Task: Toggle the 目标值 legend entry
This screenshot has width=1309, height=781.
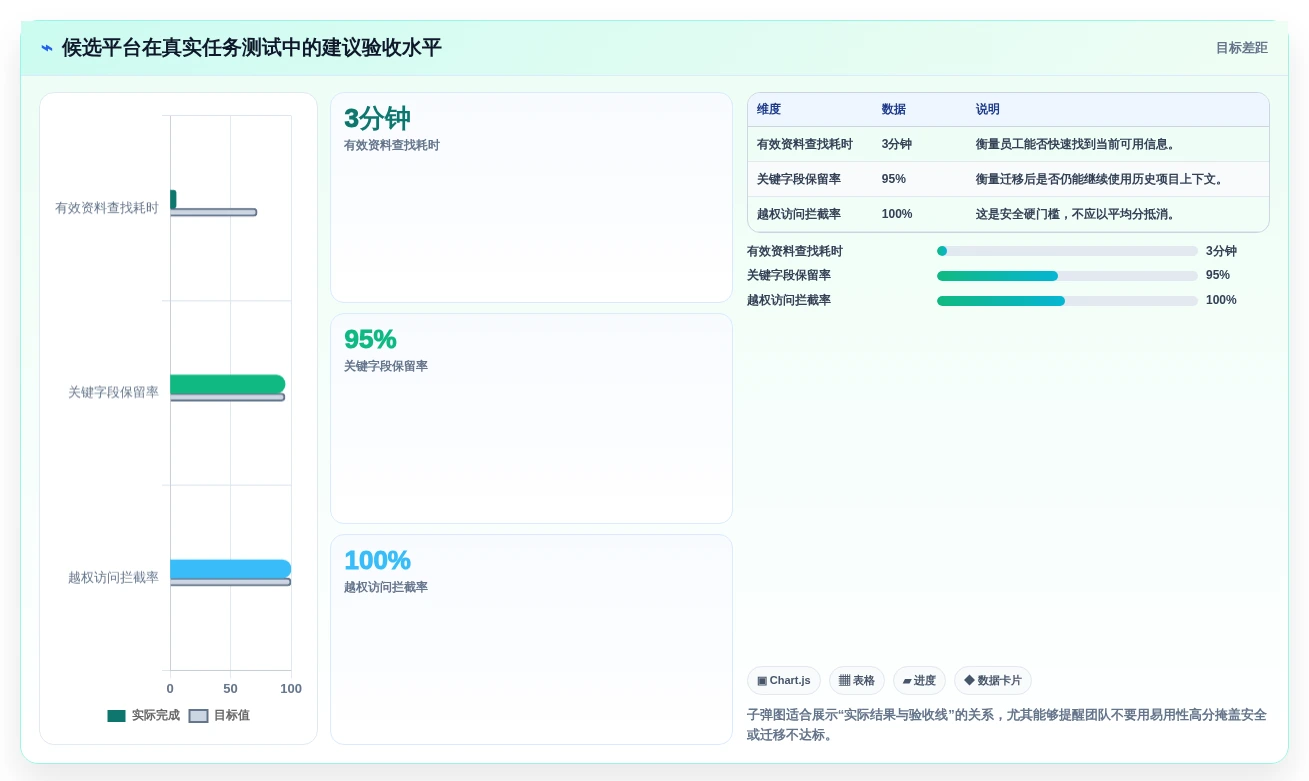Action: [219, 716]
